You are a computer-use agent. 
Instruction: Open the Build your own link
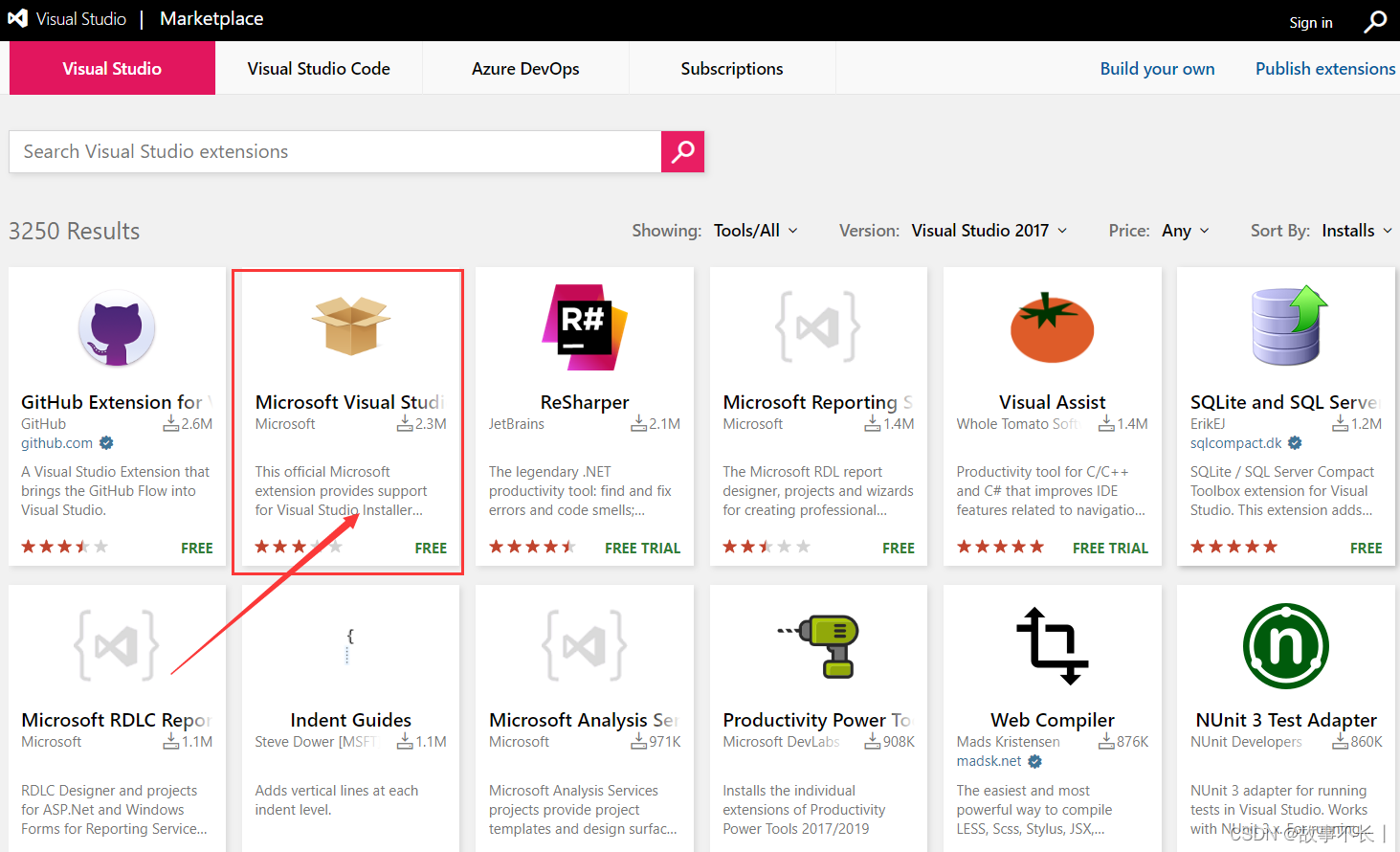[x=1157, y=68]
